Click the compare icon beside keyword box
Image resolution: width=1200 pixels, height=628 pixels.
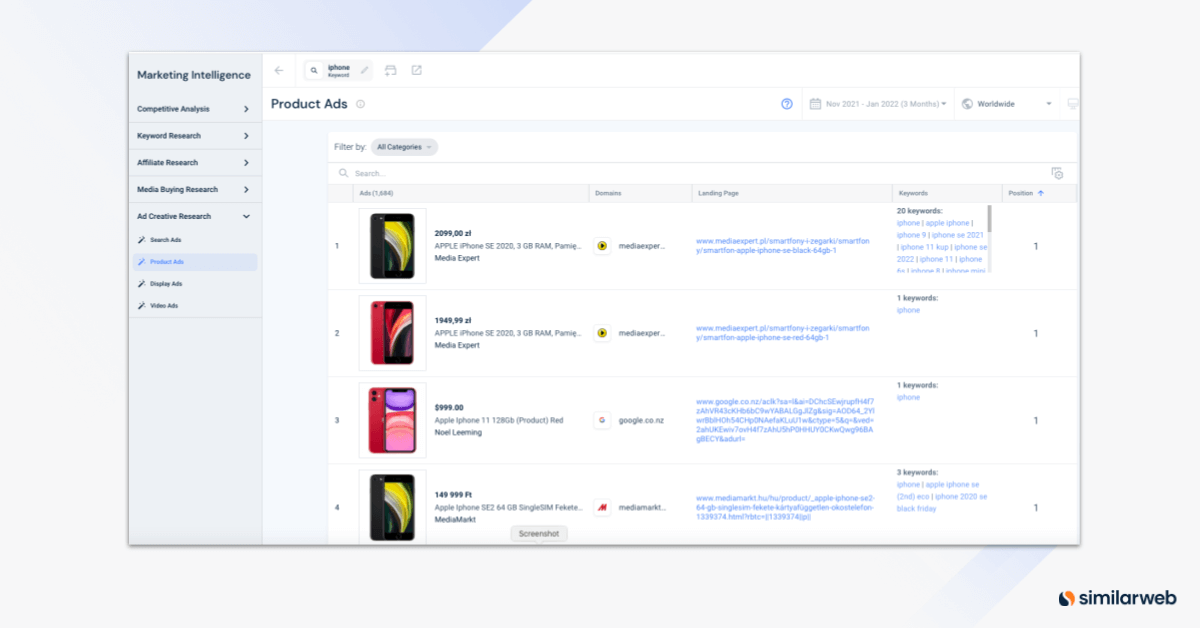pyautogui.click(x=391, y=70)
